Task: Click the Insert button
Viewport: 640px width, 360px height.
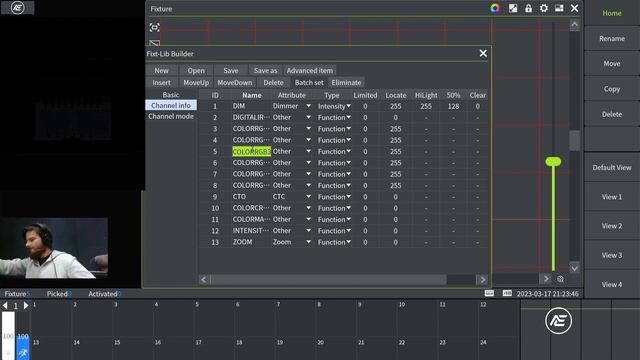Action: 161,82
